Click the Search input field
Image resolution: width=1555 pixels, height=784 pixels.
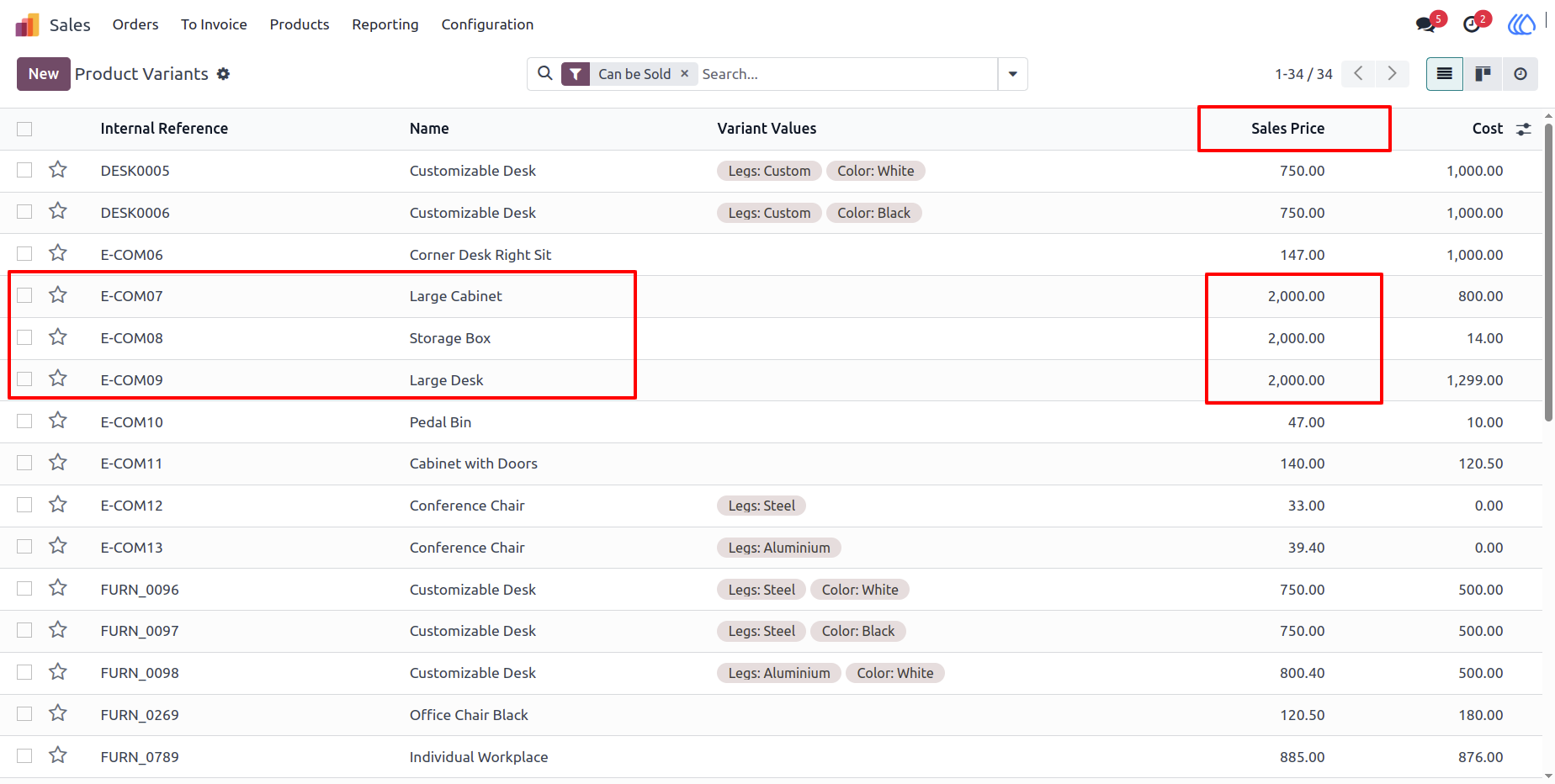pyautogui.click(x=846, y=74)
